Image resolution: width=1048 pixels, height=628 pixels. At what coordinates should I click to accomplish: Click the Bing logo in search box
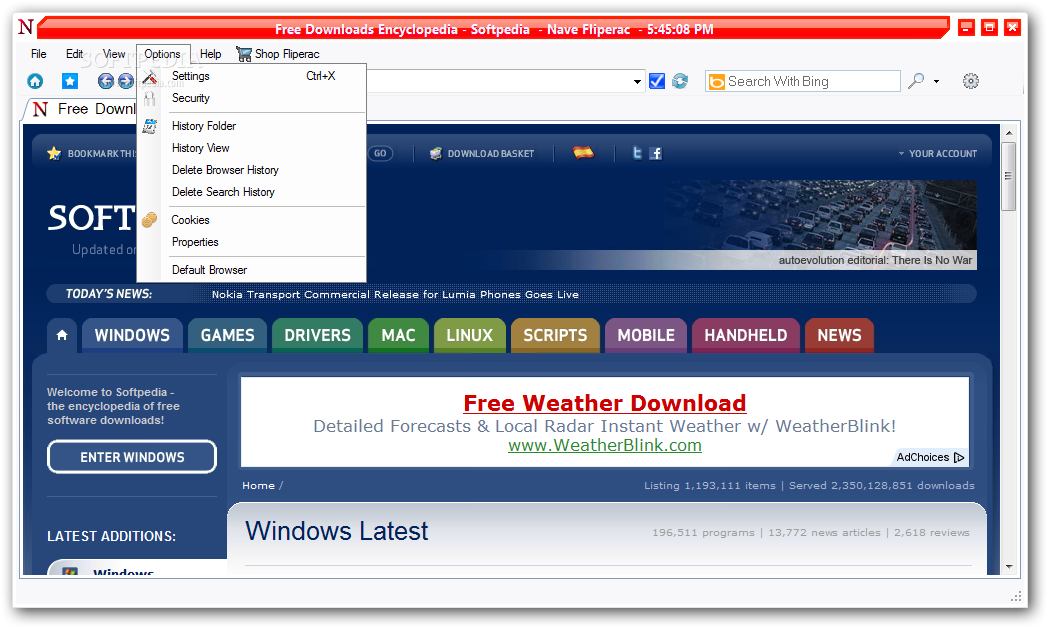[x=716, y=82]
